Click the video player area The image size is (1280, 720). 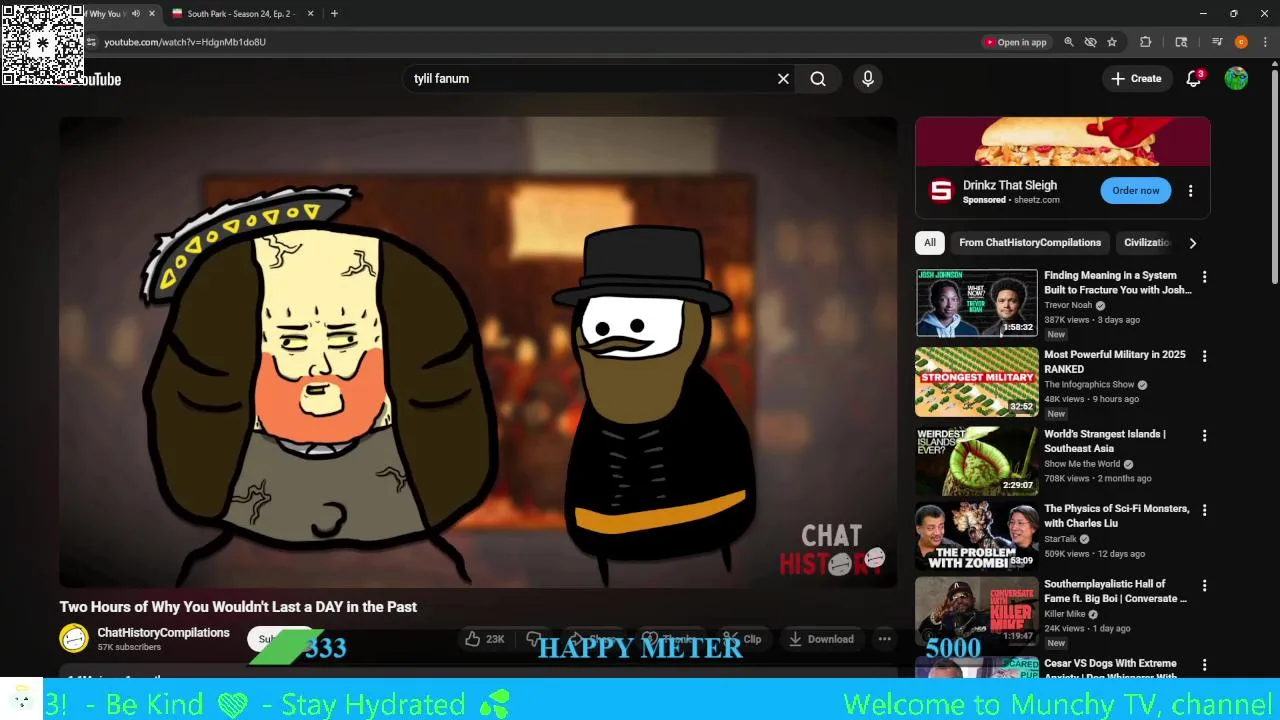[x=478, y=352]
